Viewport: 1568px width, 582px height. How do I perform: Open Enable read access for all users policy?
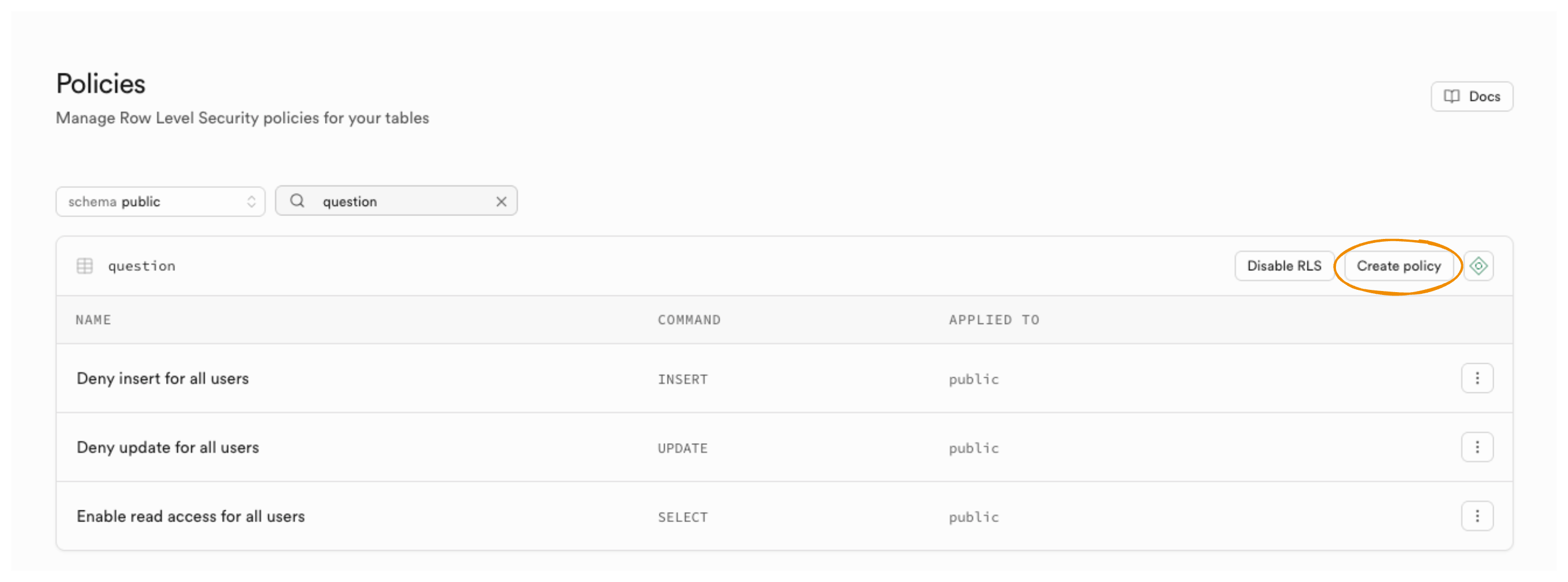(x=191, y=517)
